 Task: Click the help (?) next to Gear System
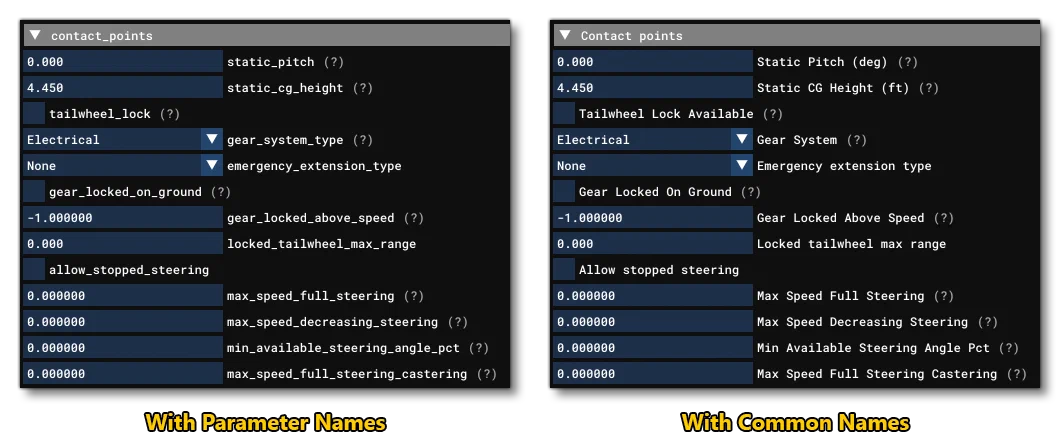pos(857,140)
